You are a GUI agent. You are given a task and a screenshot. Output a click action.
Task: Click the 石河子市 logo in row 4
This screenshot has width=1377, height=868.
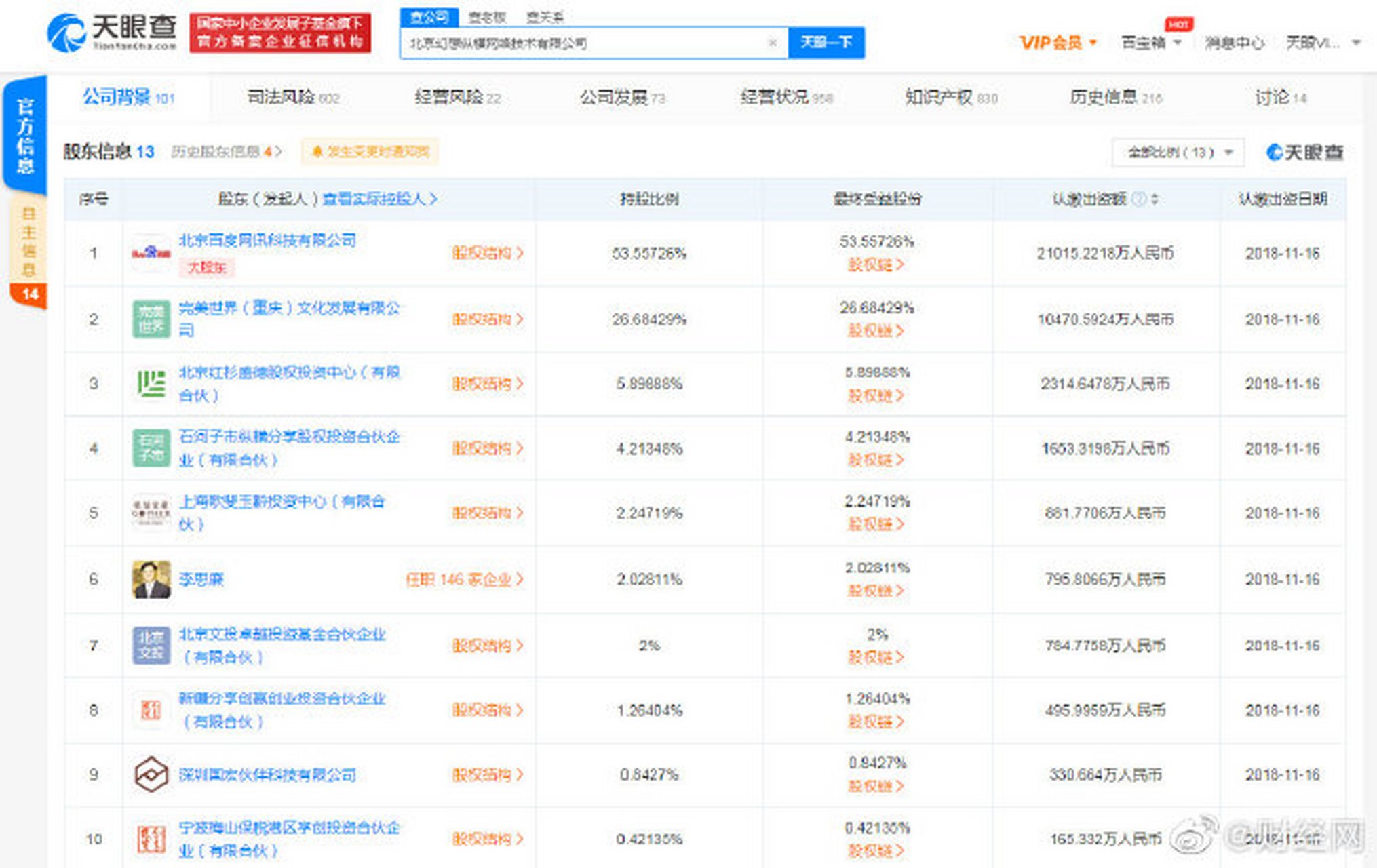click(x=151, y=448)
